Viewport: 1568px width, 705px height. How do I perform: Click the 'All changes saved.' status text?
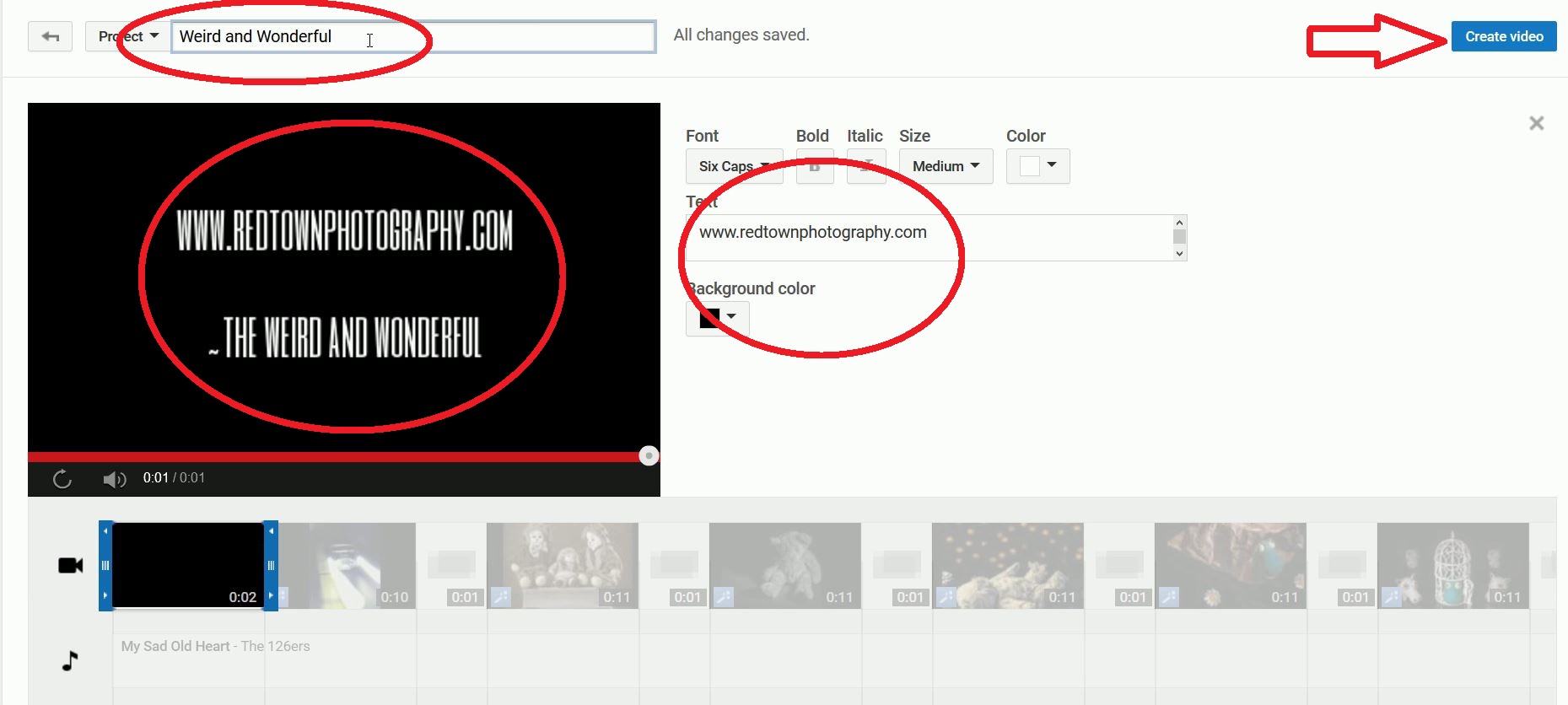click(x=741, y=35)
